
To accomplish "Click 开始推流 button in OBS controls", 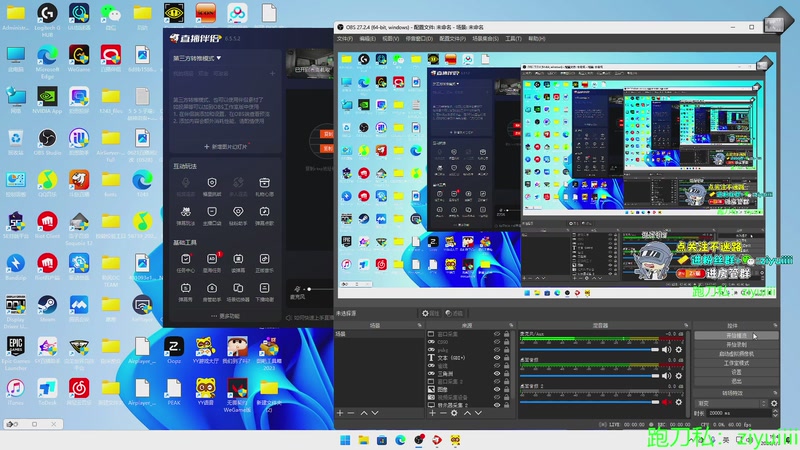I will (736, 336).
